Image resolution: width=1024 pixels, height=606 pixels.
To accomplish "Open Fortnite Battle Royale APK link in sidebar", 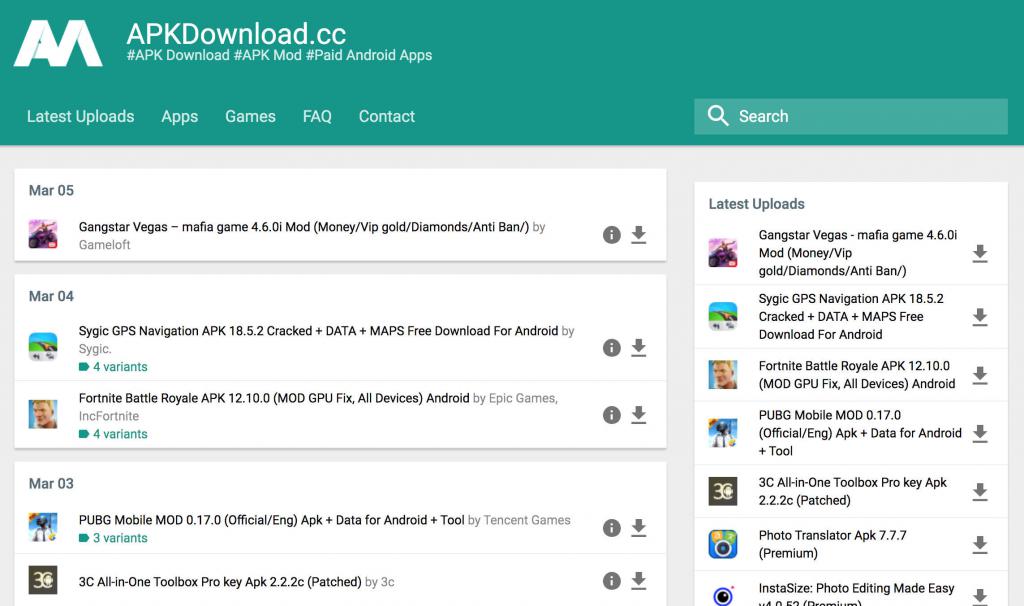I will (856, 375).
